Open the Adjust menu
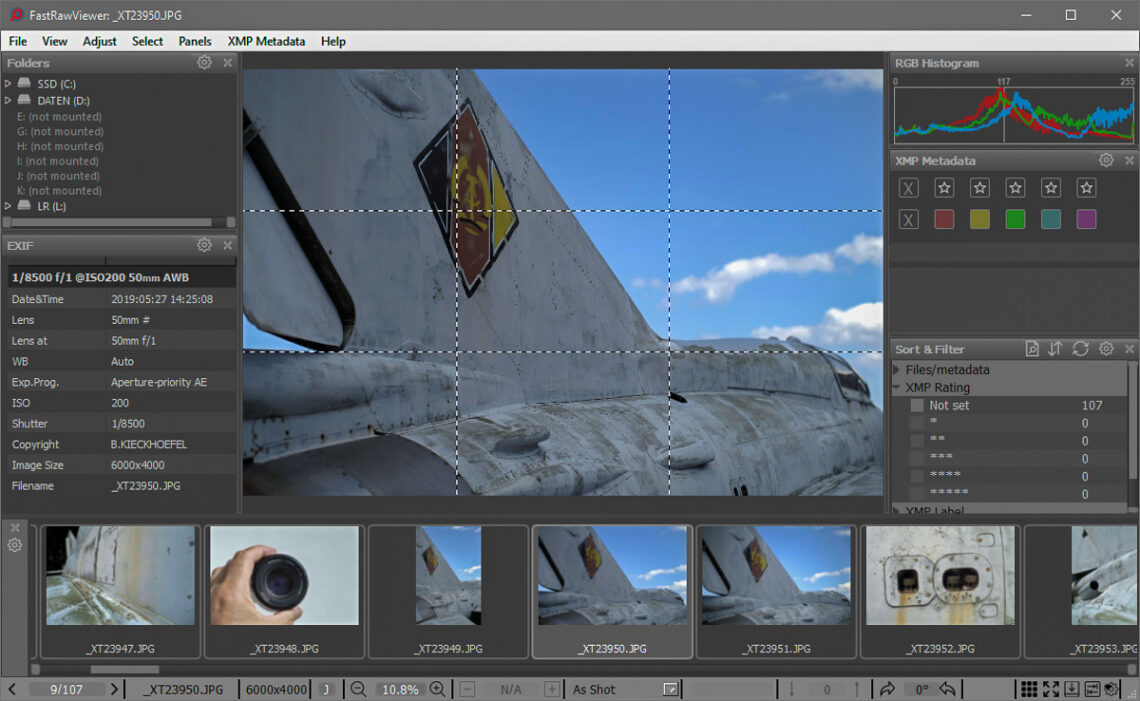This screenshot has height=701, width=1140. [x=100, y=41]
